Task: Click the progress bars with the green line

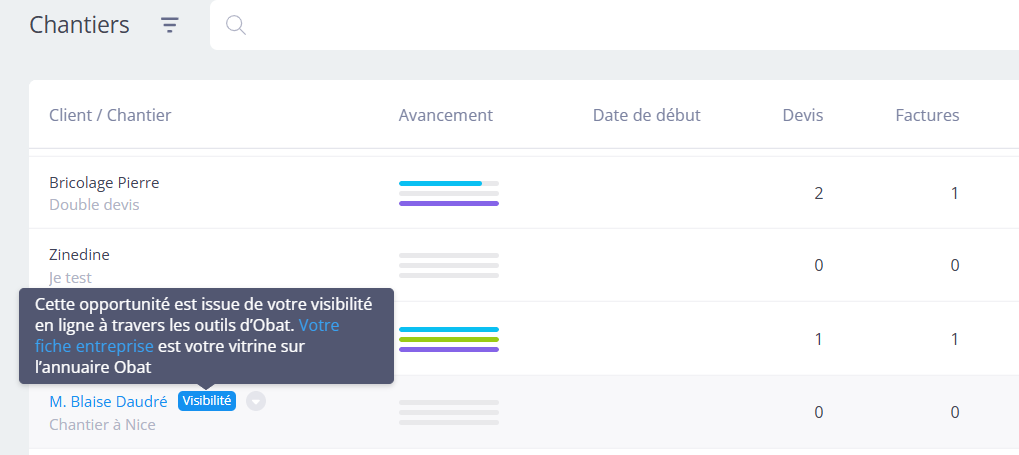Action: click(448, 339)
